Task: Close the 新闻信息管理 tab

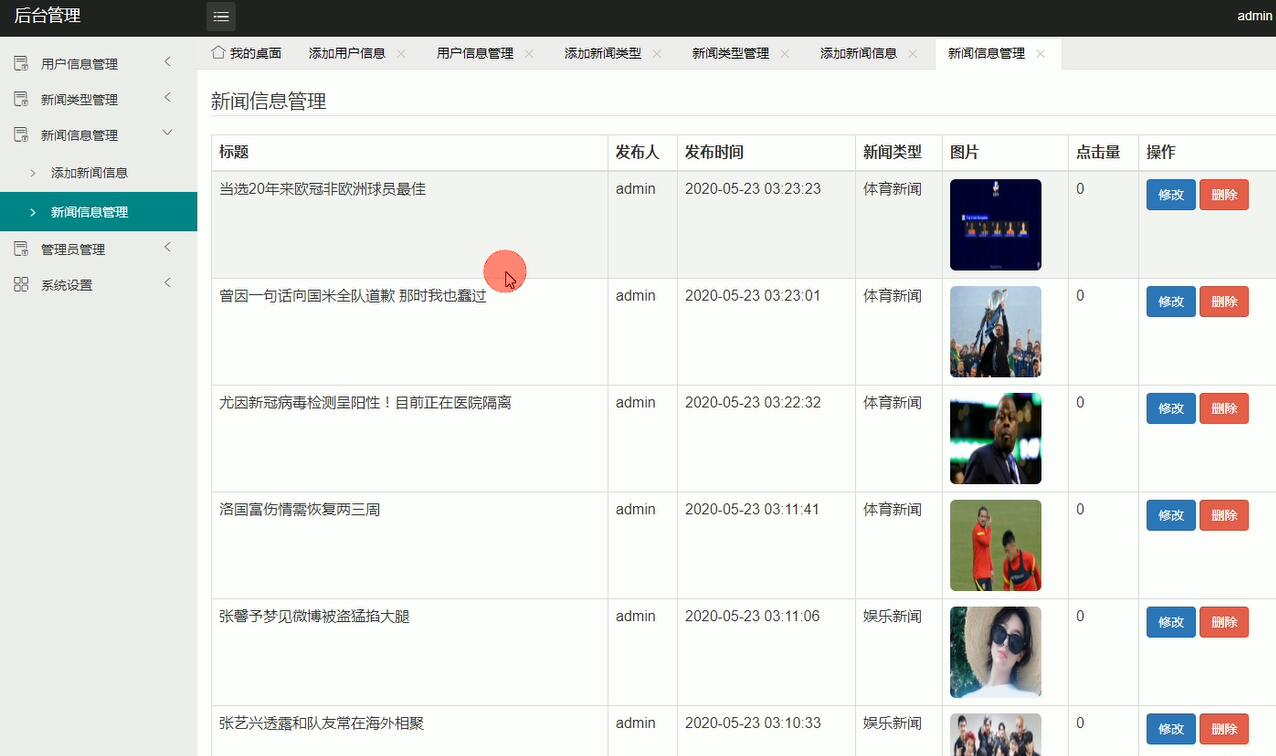Action: coord(1041,54)
